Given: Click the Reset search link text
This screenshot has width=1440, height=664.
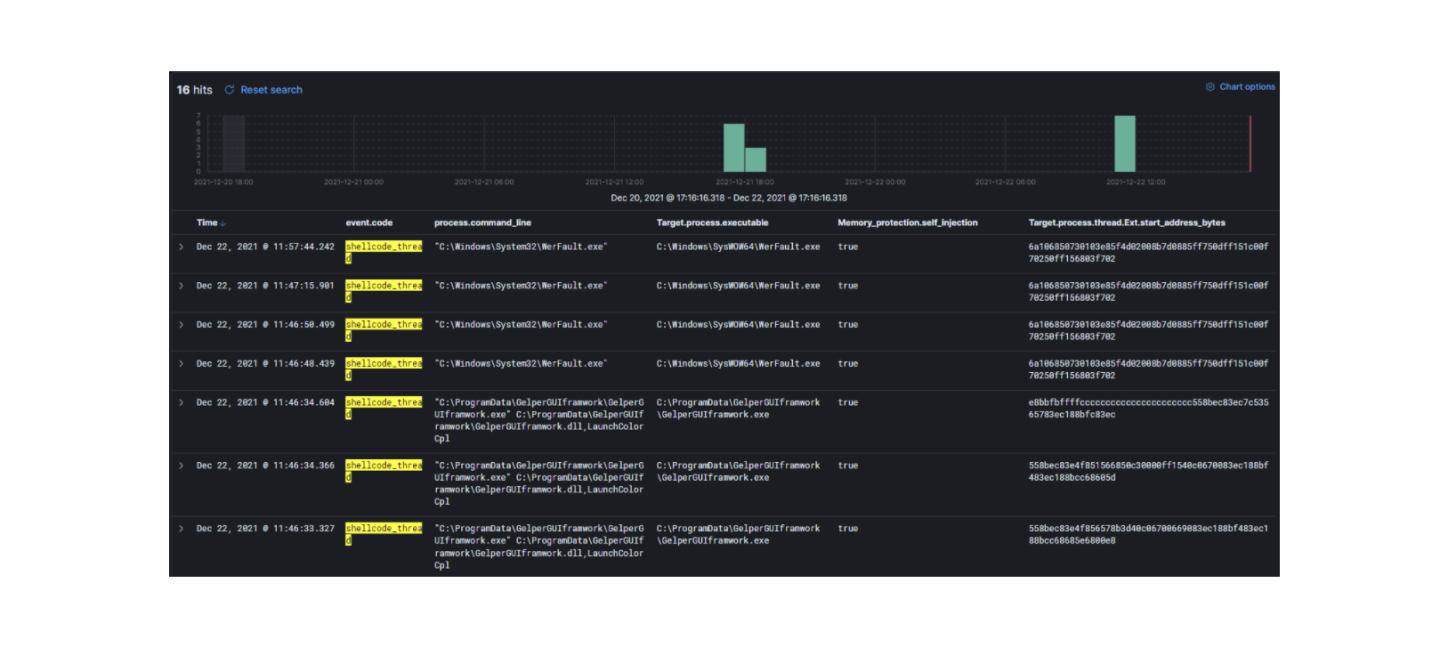Looking at the screenshot, I should tap(271, 90).
